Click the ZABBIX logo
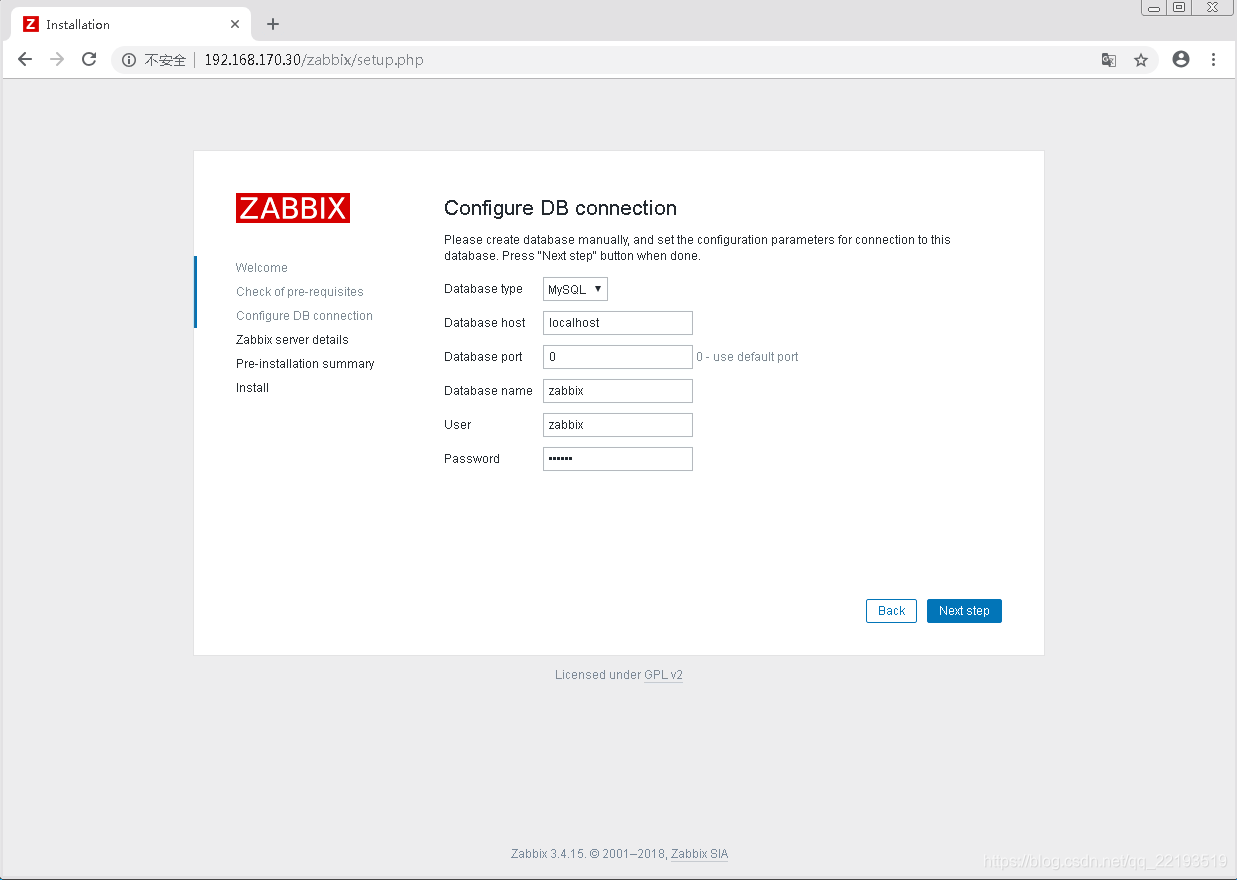This screenshot has height=880, width=1237. click(x=293, y=208)
